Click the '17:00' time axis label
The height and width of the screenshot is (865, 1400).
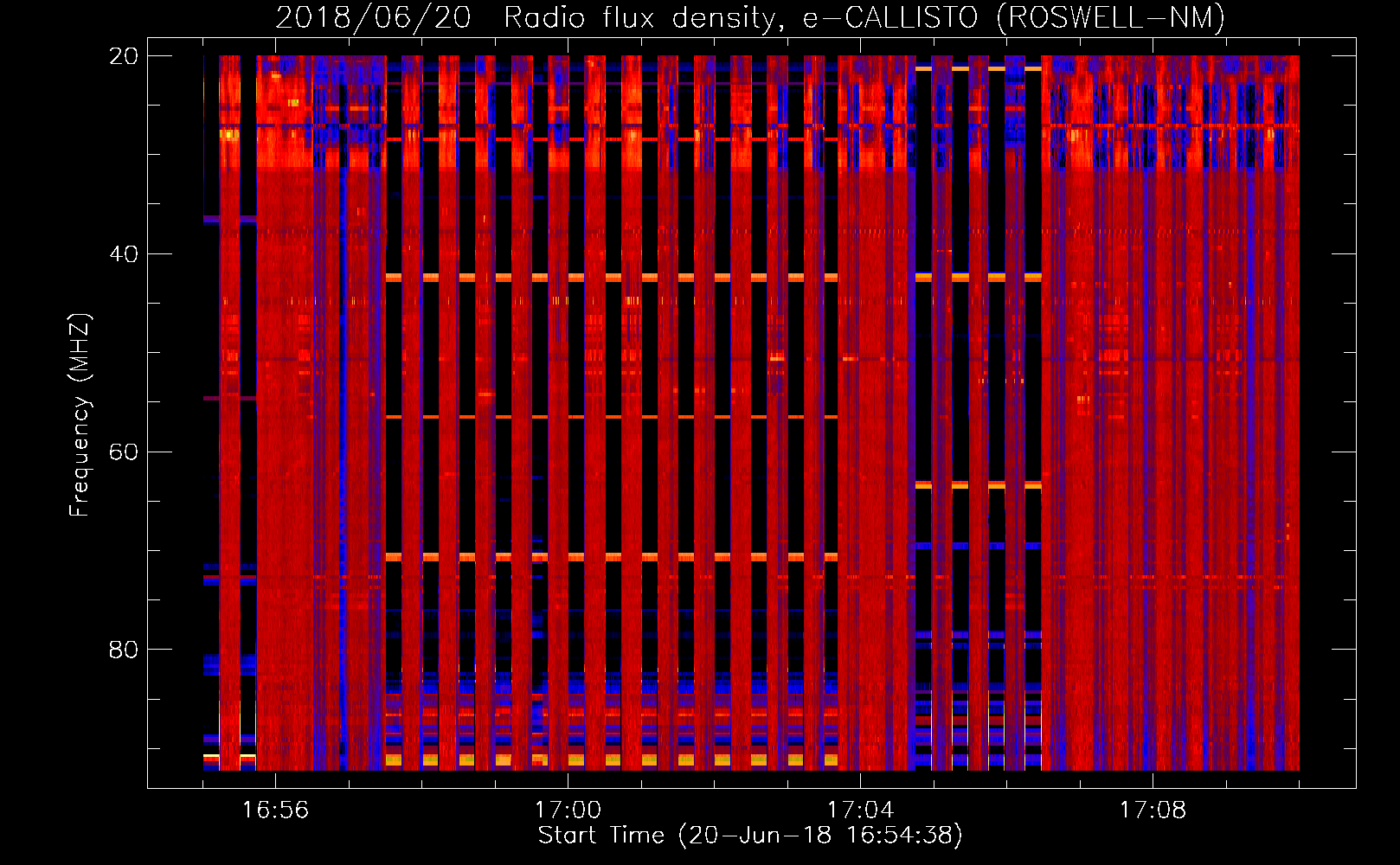coord(568,811)
